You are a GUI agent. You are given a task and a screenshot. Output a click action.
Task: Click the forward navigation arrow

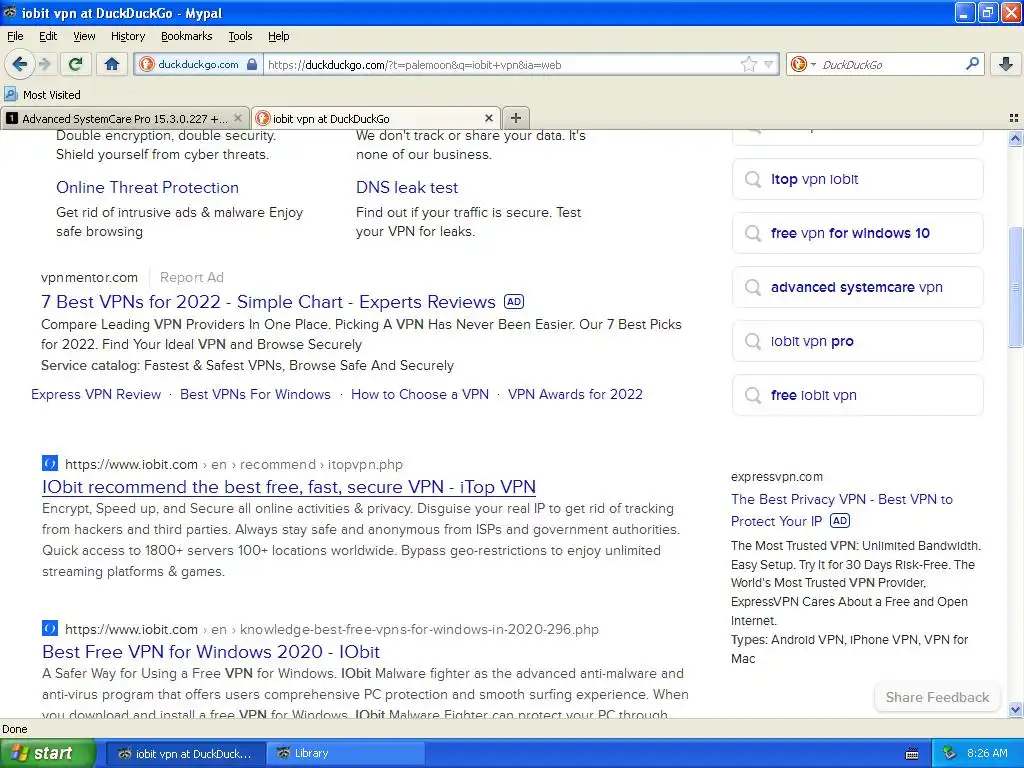click(44, 64)
